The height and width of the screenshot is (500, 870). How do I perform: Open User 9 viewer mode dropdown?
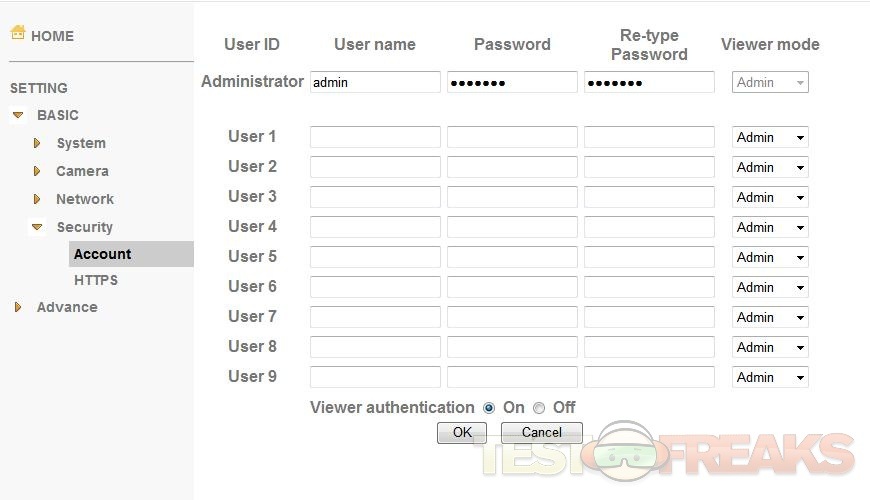click(x=770, y=378)
